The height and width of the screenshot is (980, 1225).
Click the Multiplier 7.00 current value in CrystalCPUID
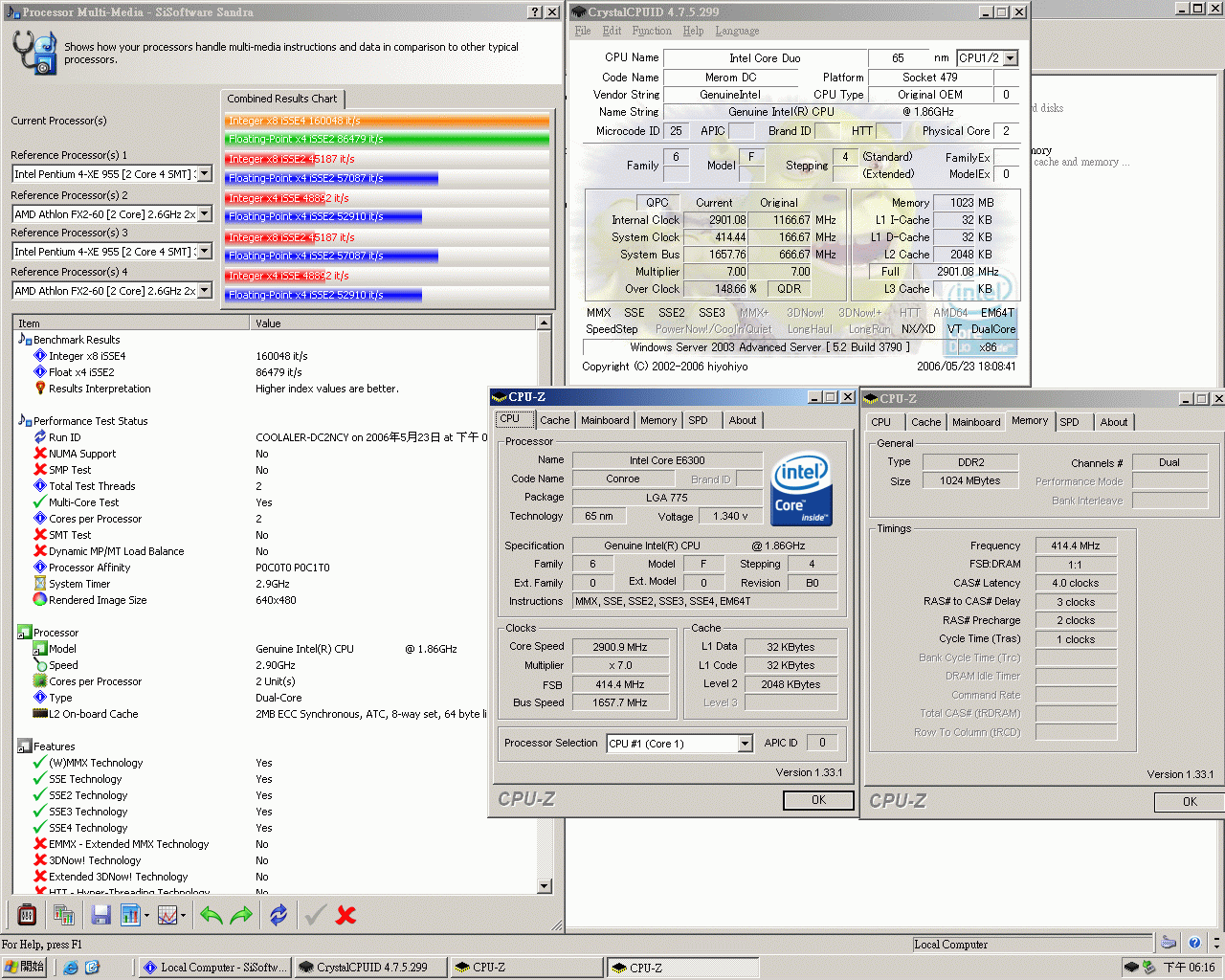[x=717, y=272]
